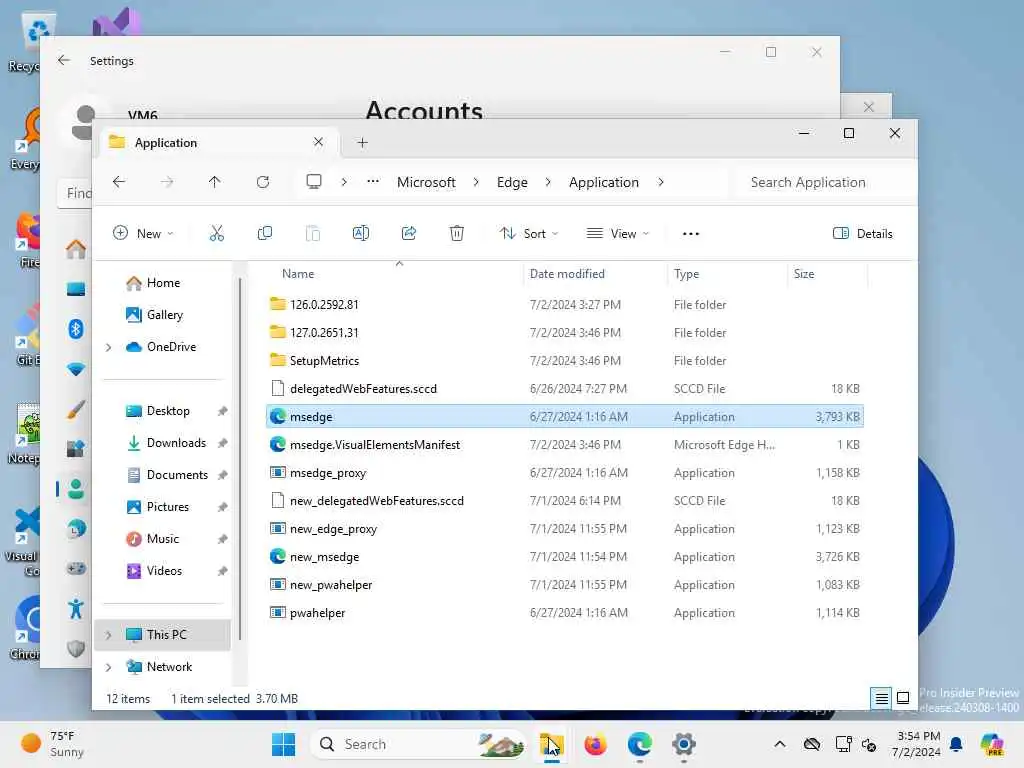Viewport: 1024px width, 768px height.
Task: Refresh the Application folder view
Action: (x=263, y=182)
